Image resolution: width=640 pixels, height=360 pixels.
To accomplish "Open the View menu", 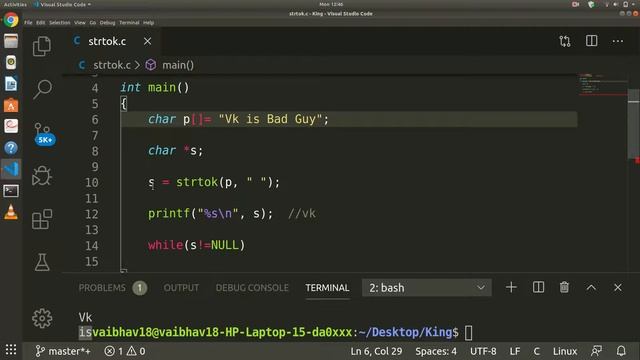I will [80, 23].
